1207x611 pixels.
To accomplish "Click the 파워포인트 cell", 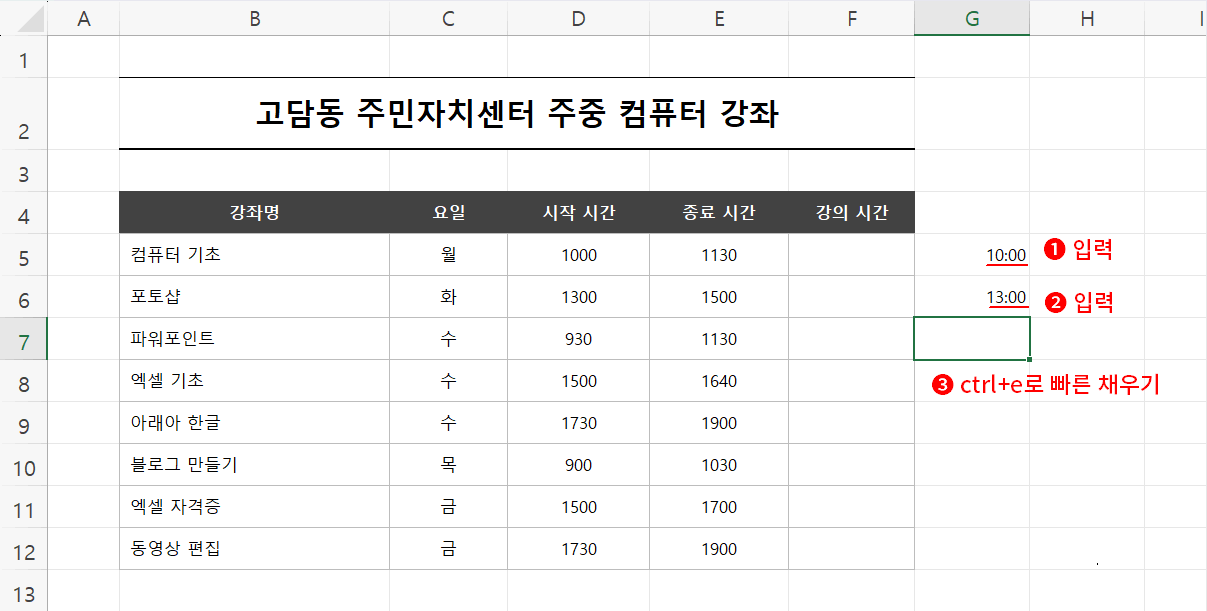I will pyautogui.click(x=254, y=339).
